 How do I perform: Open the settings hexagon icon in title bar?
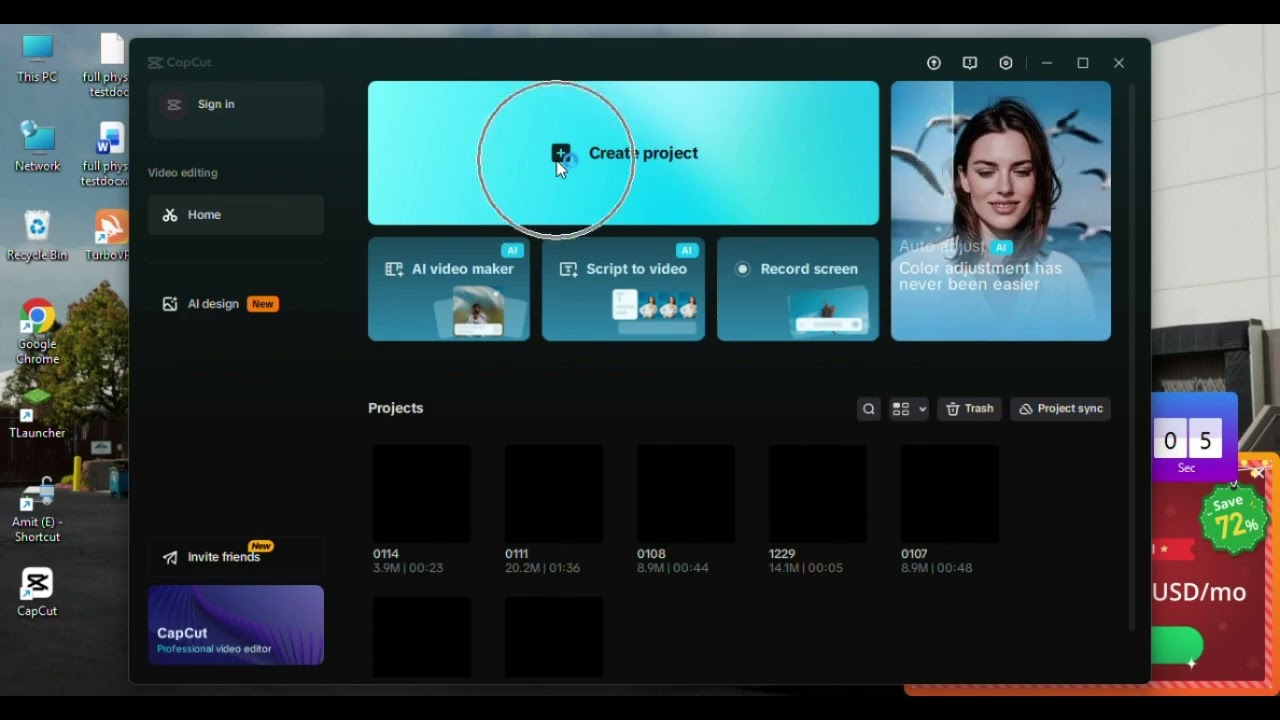click(1006, 63)
